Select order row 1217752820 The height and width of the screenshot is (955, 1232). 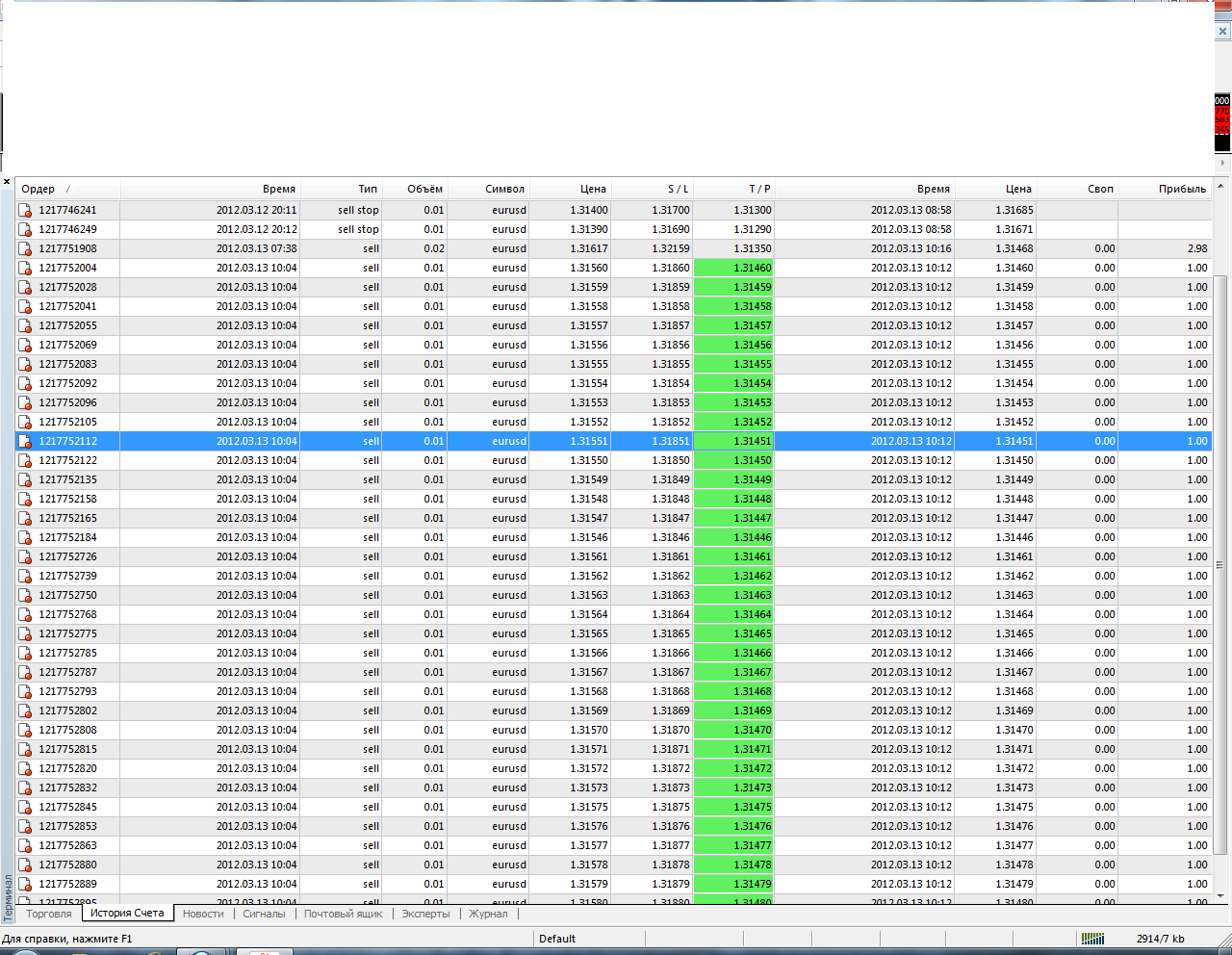(x=614, y=768)
